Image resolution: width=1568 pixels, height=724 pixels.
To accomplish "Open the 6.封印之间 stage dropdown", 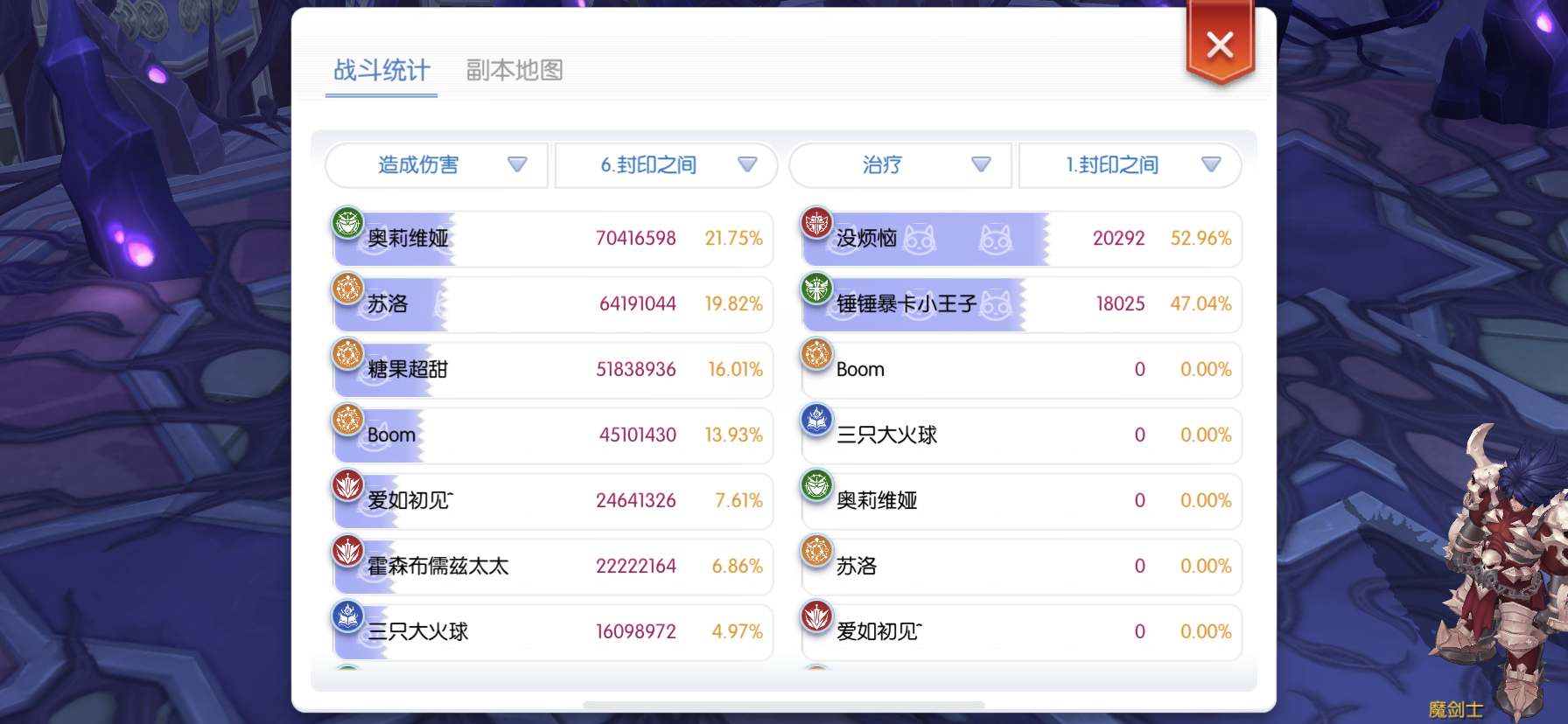I will 666,165.
